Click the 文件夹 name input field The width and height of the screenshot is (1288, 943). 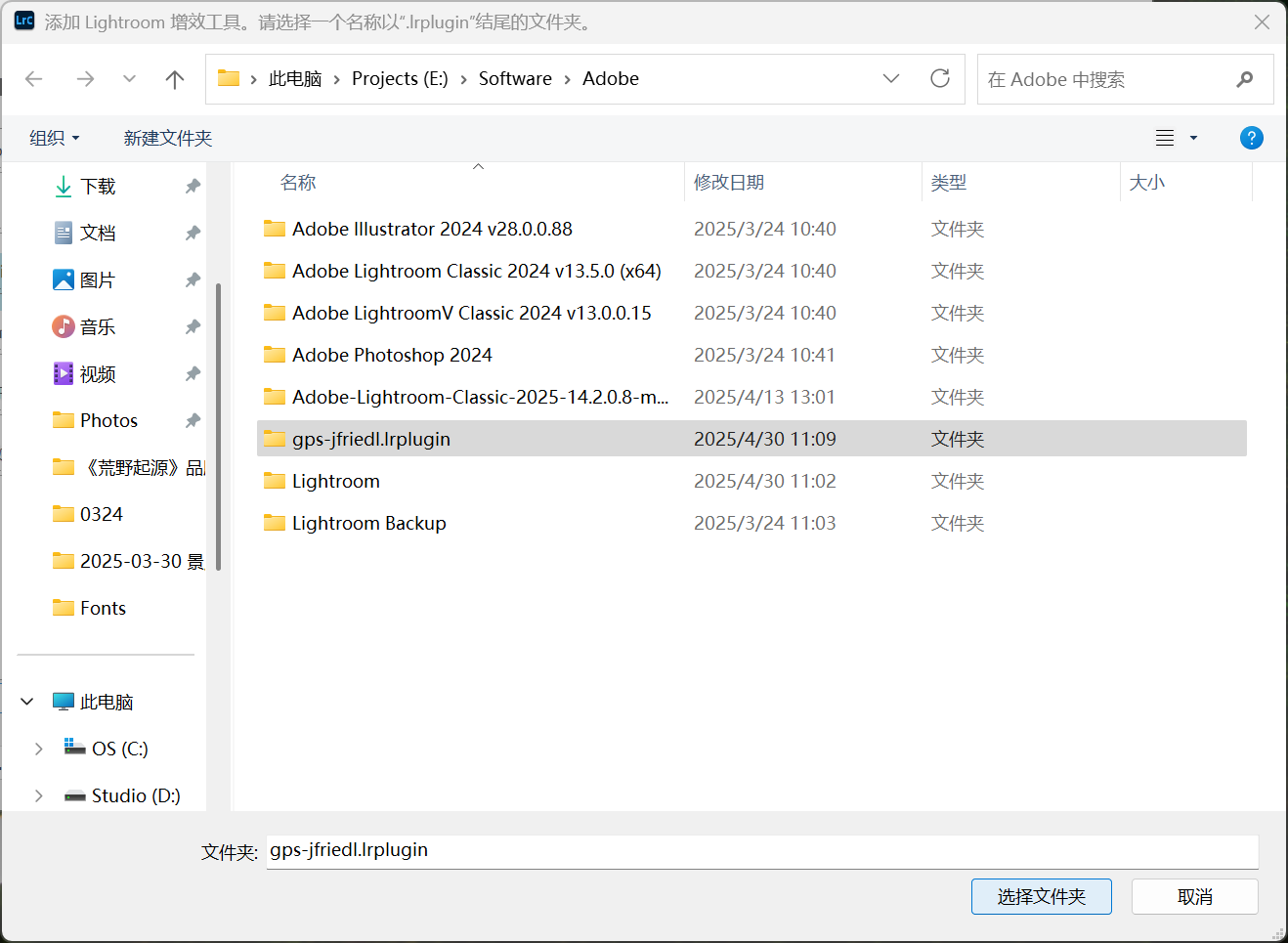(x=762, y=851)
